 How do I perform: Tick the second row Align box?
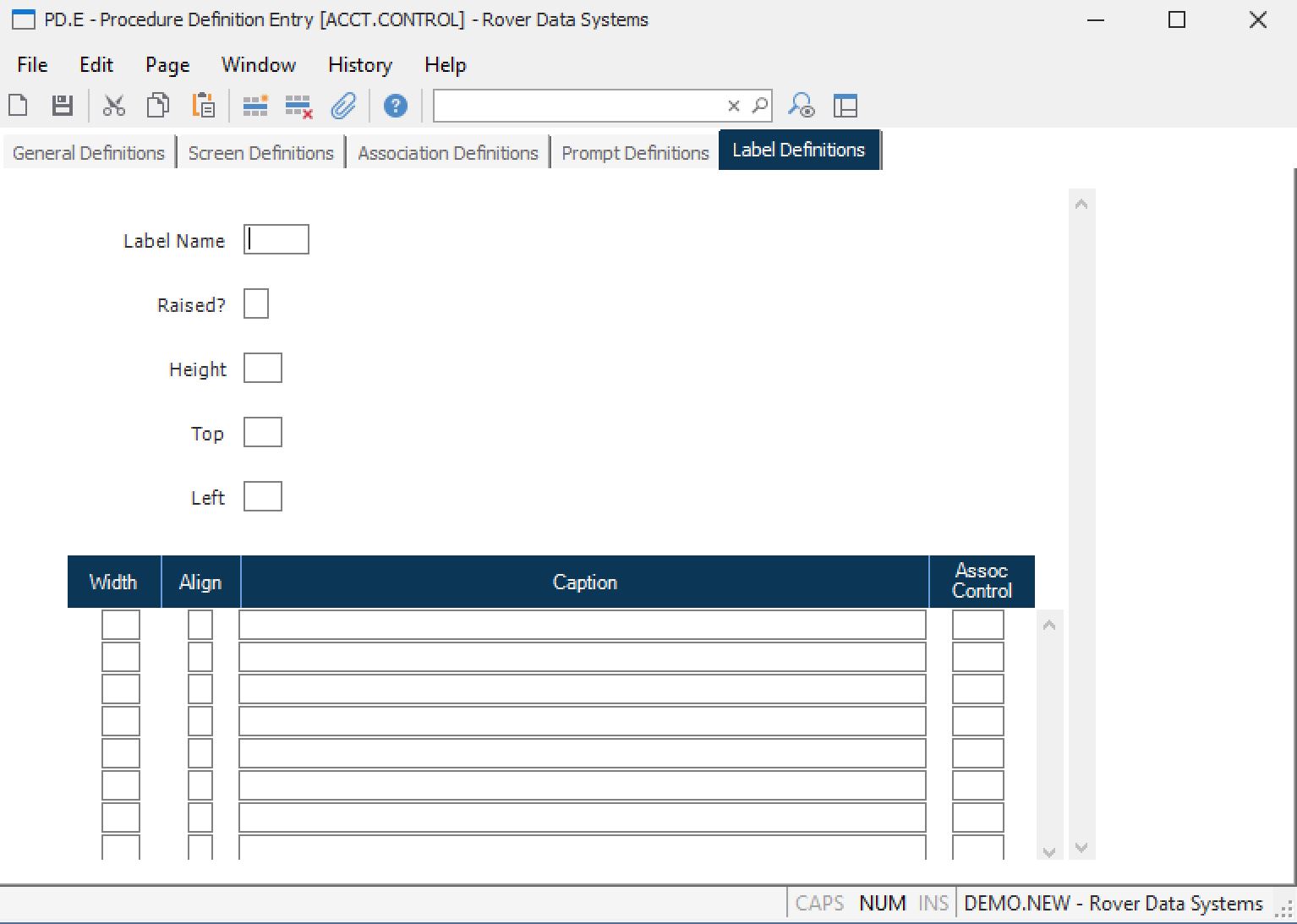(200, 658)
